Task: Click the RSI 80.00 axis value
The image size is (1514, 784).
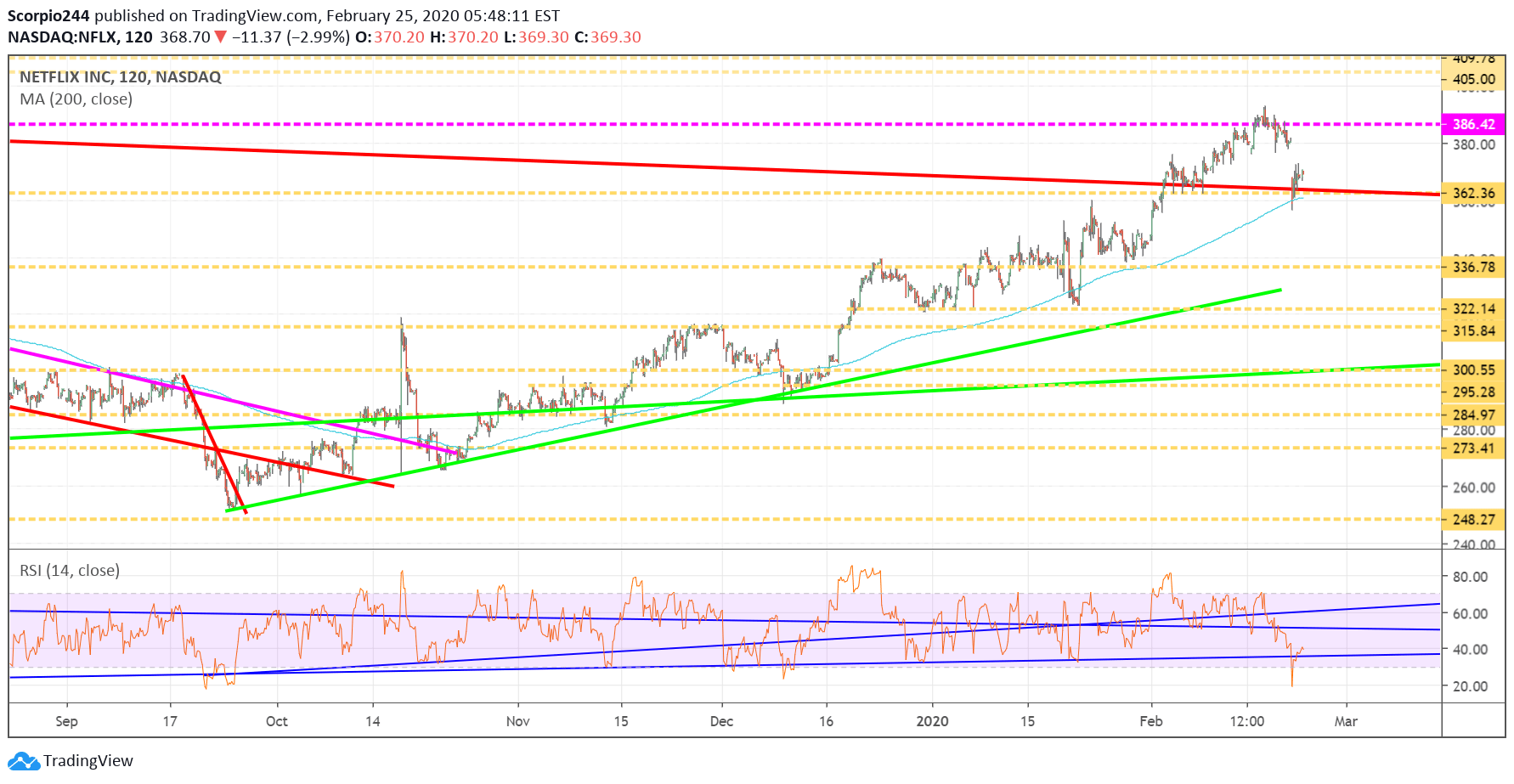Action: point(1471,577)
